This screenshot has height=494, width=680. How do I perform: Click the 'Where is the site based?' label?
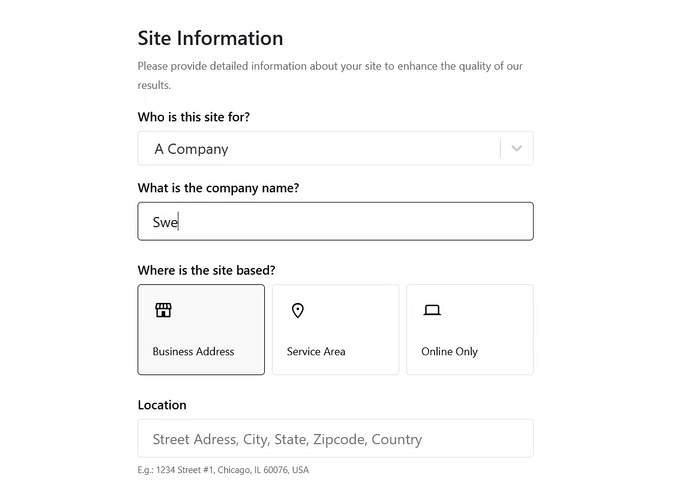[x=206, y=270]
